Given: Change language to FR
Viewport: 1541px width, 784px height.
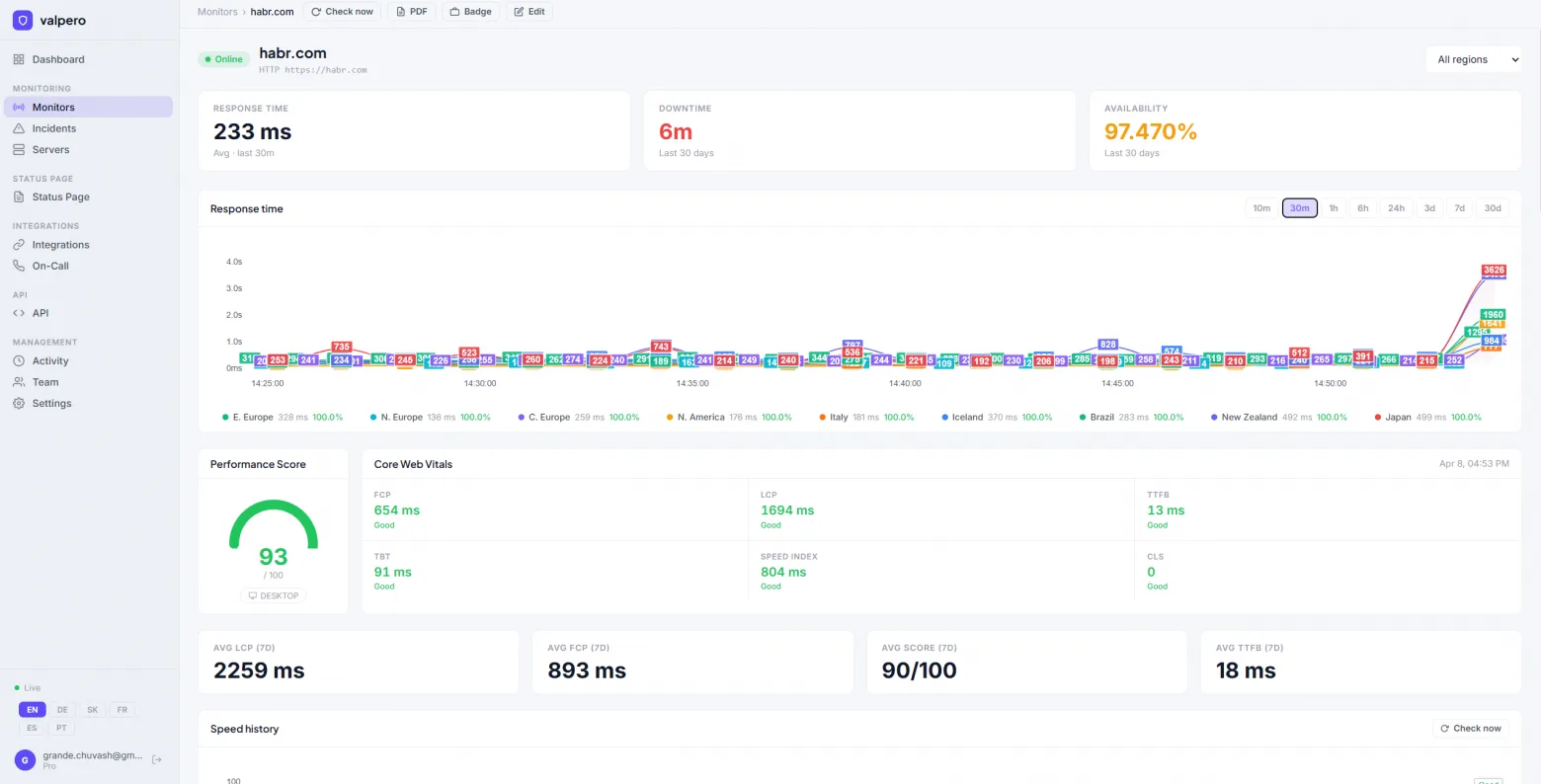Looking at the screenshot, I should [x=122, y=710].
